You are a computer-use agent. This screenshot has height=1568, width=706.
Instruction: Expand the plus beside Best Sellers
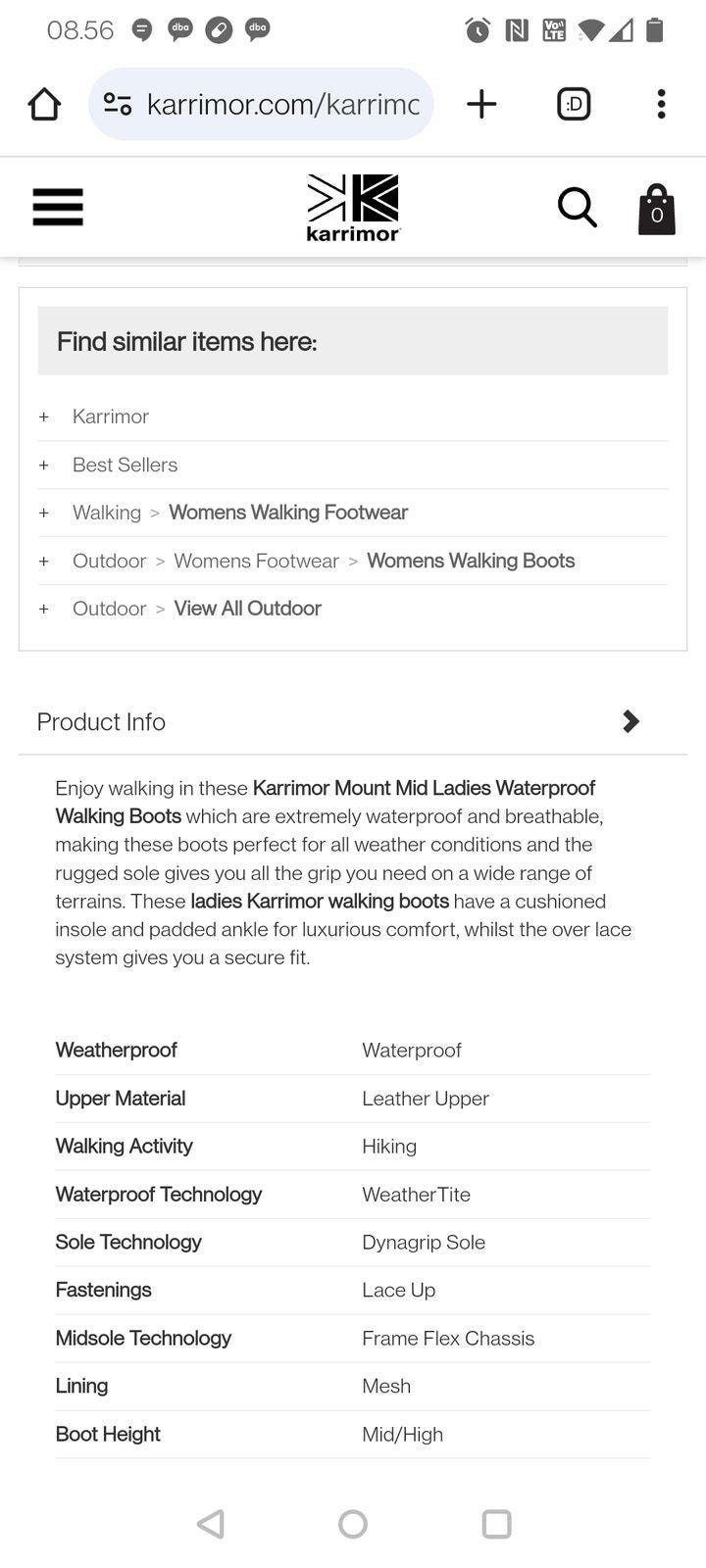[x=43, y=465]
